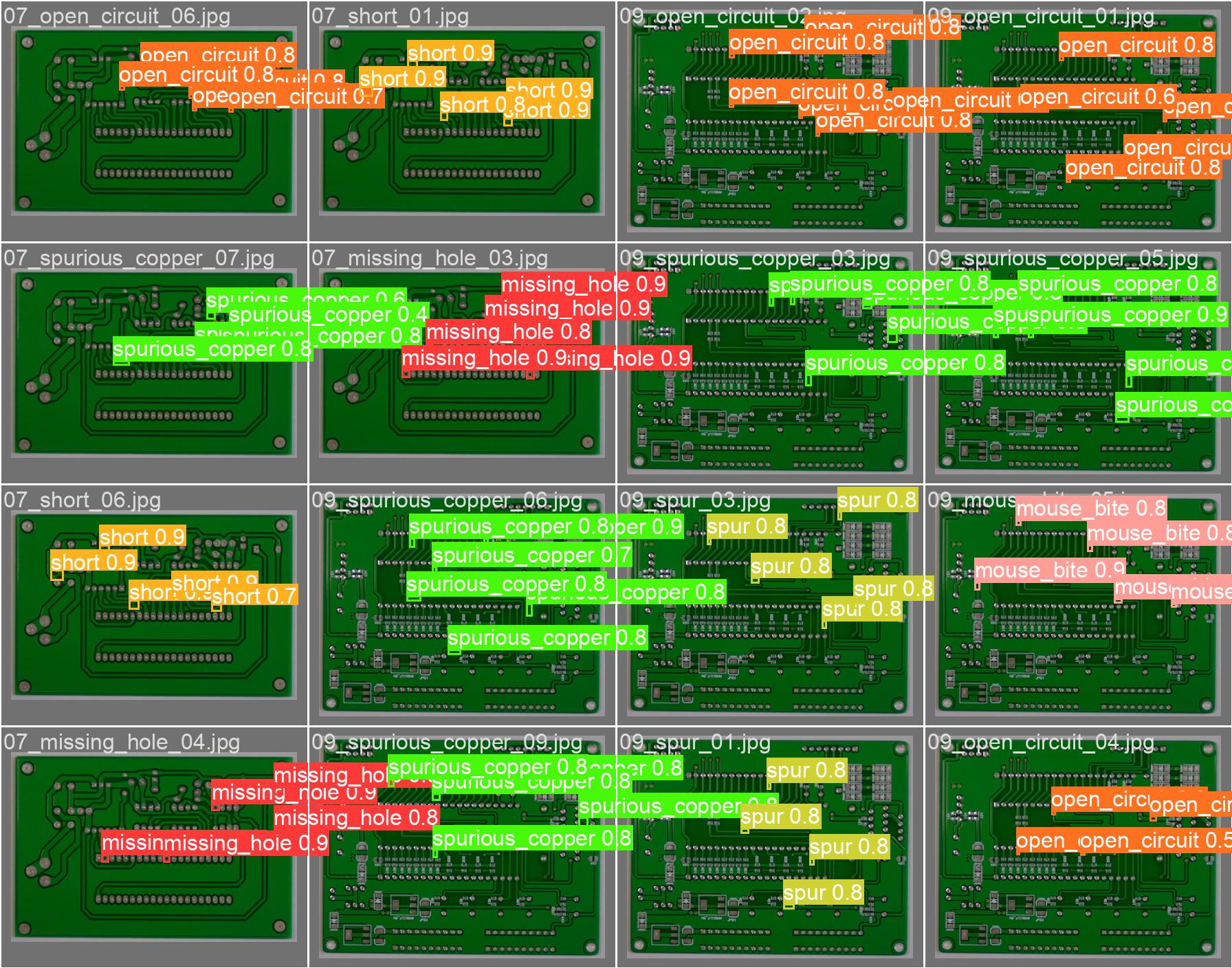Click the short 0.7 detection label
The width and height of the screenshot is (1232, 968).
(x=254, y=596)
